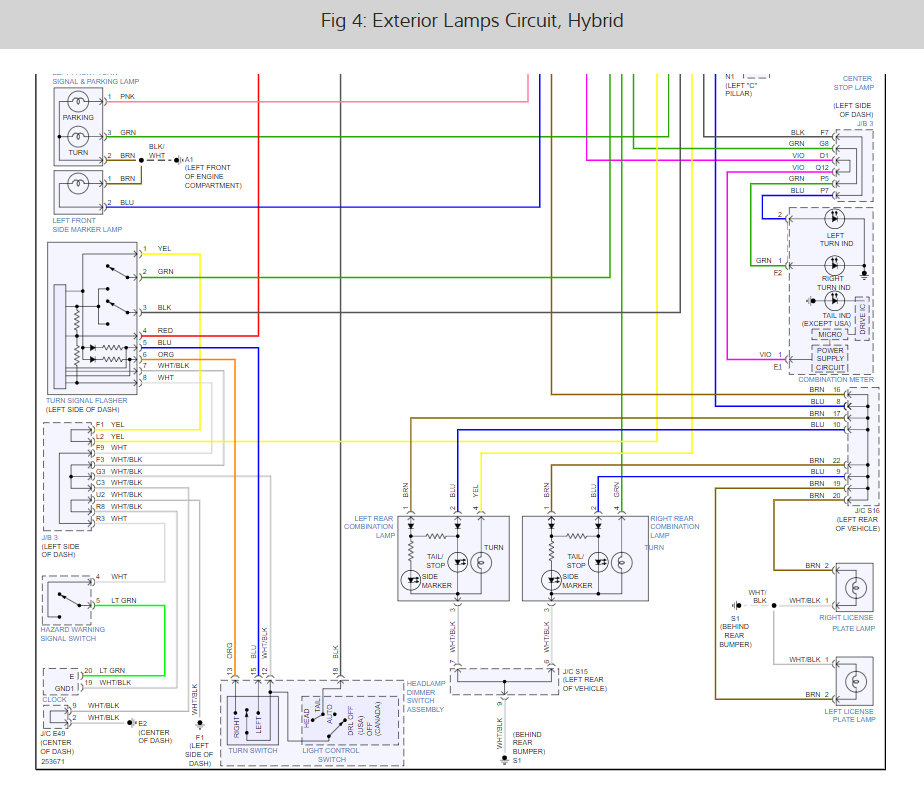Click the 'GND1' terminal label in clock
The height and width of the screenshot is (802, 924).
pyautogui.click(x=64, y=688)
